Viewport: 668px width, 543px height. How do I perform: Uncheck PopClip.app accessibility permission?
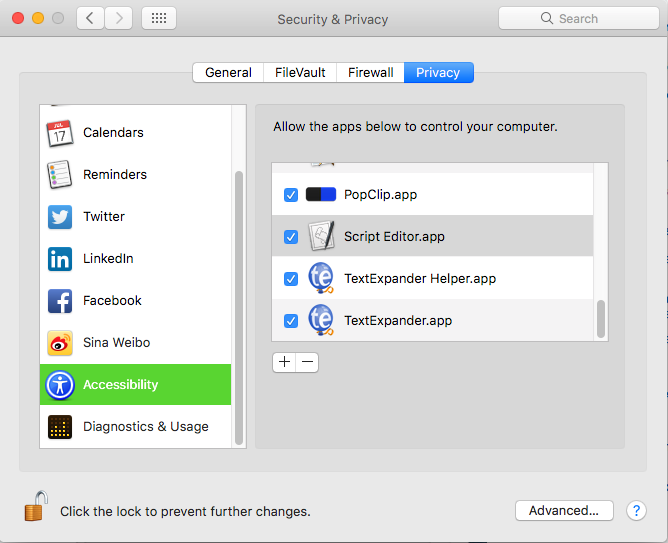tap(291, 195)
